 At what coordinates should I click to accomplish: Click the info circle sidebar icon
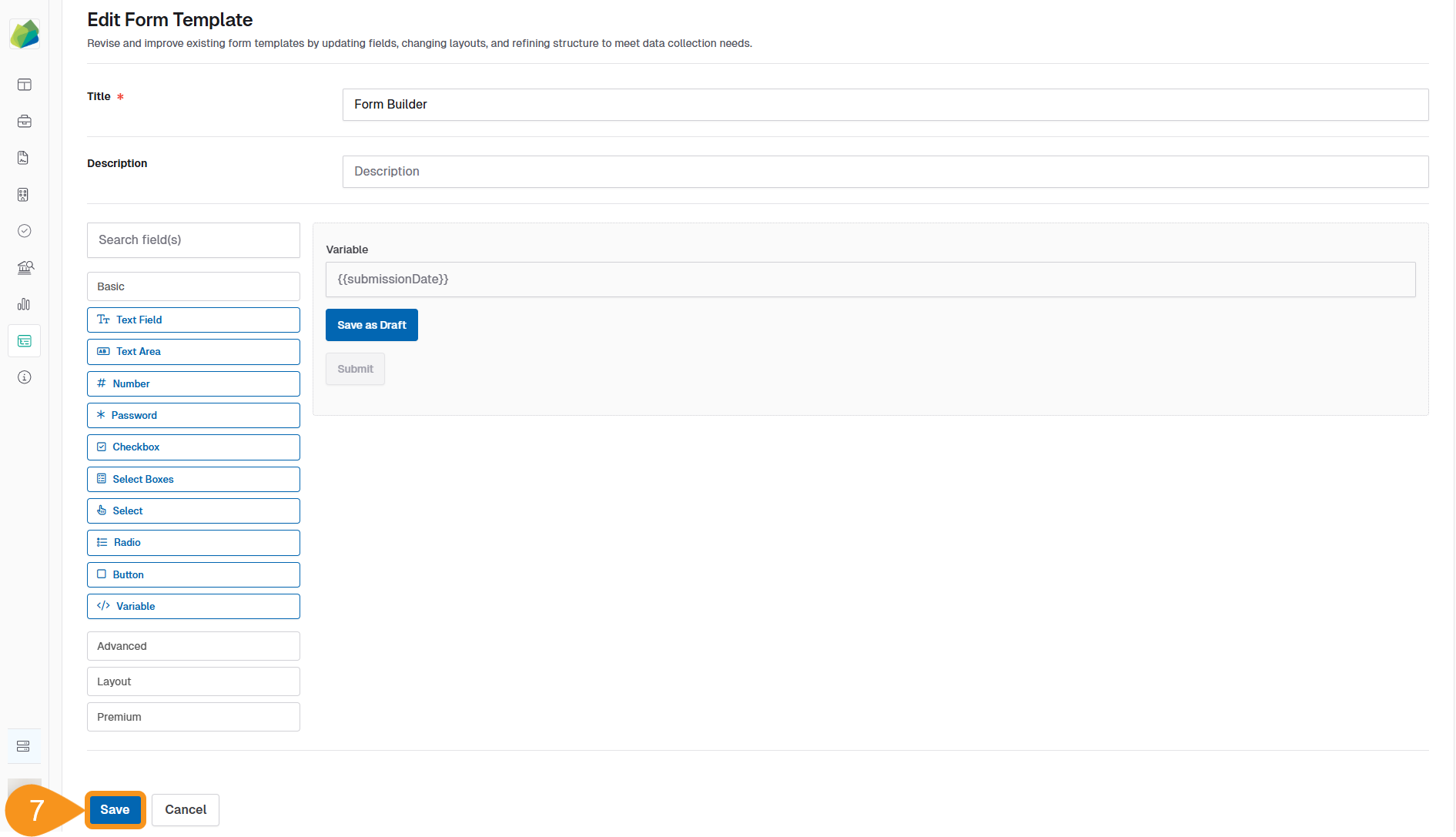pyautogui.click(x=25, y=377)
